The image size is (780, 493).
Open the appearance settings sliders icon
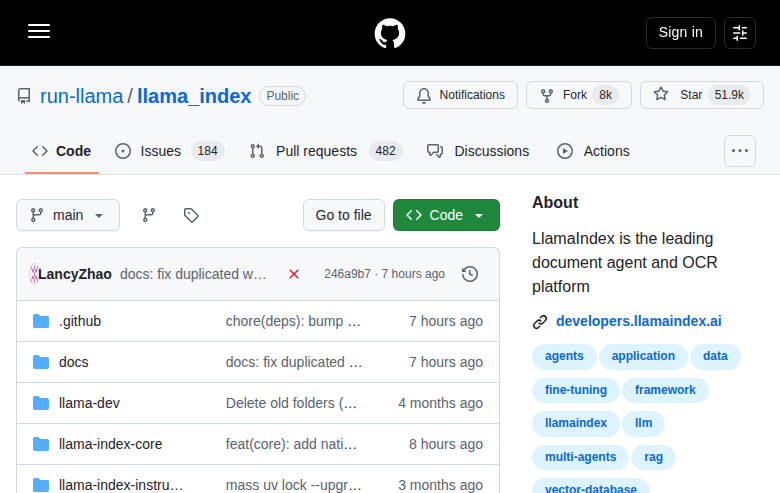(740, 33)
